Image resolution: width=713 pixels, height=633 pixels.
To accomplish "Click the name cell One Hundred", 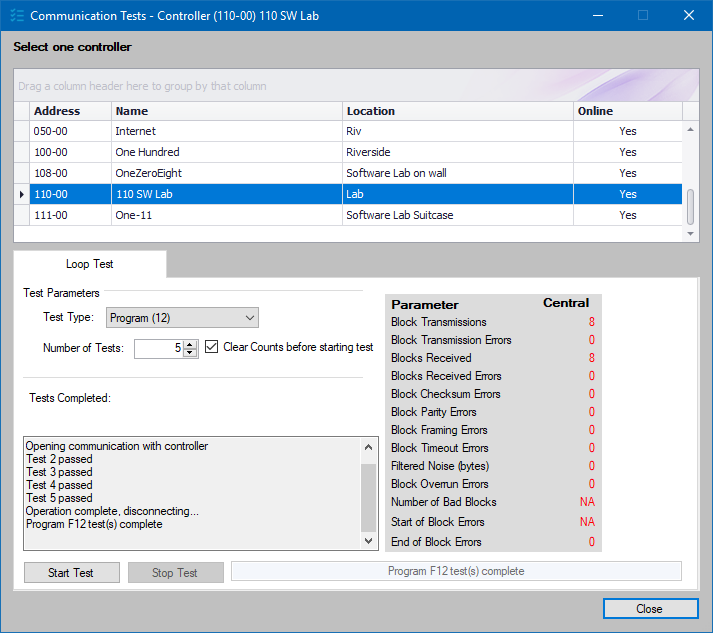I will point(226,152).
